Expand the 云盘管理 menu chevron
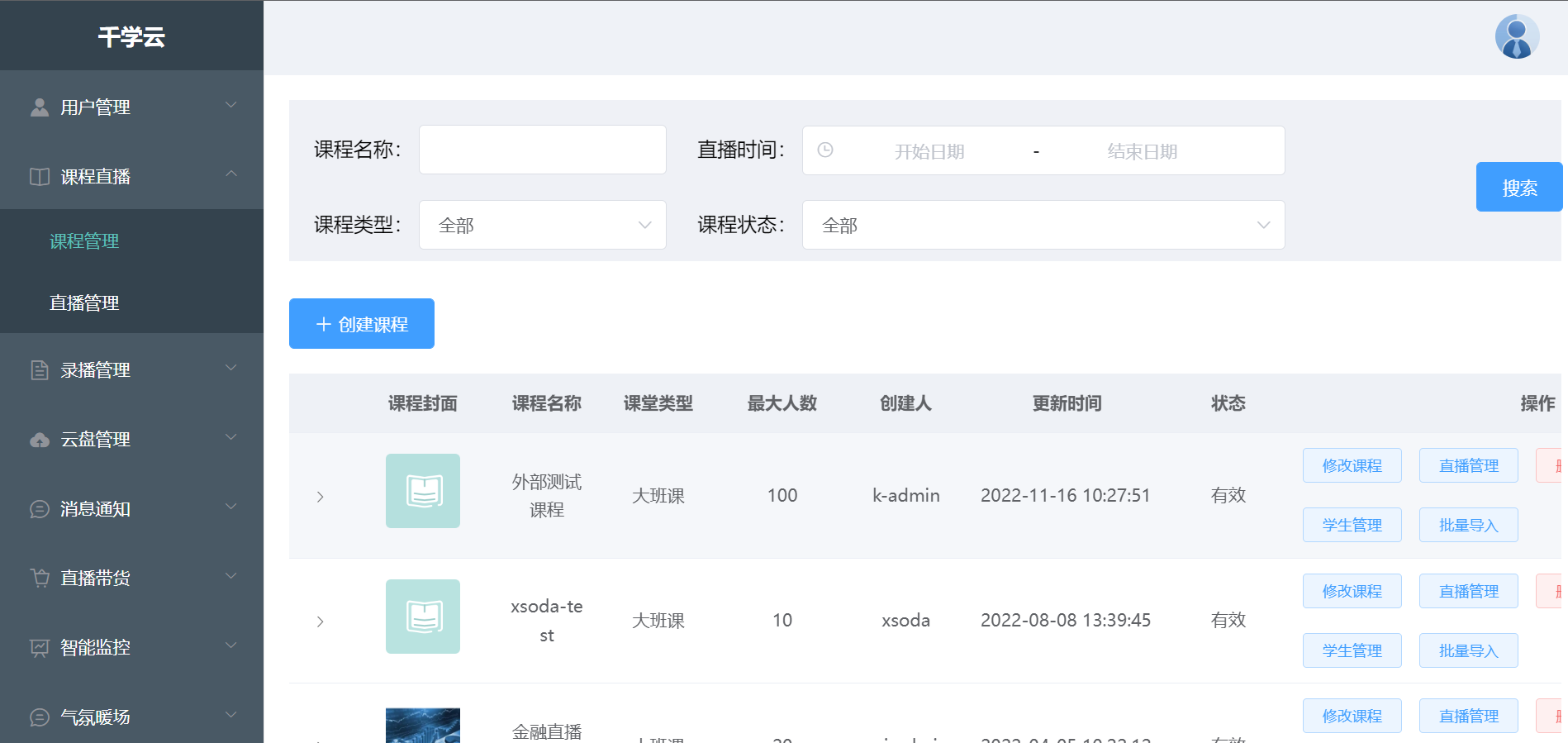 click(231, 437)
